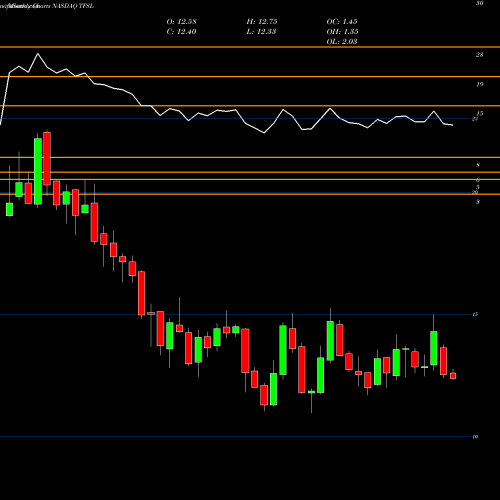This screenshot has width=500, height=500.
Task: Click the 23 axis label
Action: [x=479, y=55]
